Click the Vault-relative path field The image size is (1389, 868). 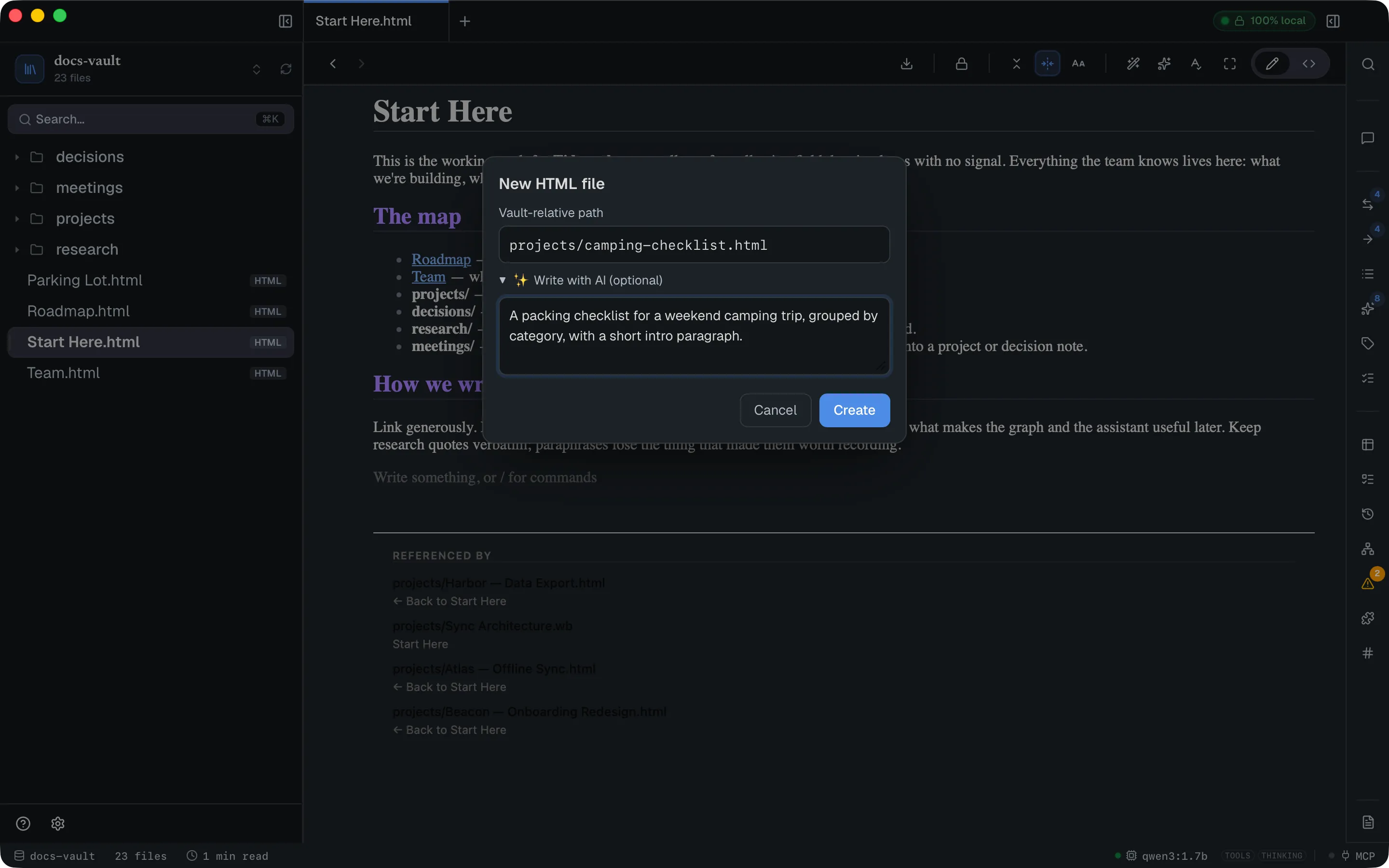(694, 245)
